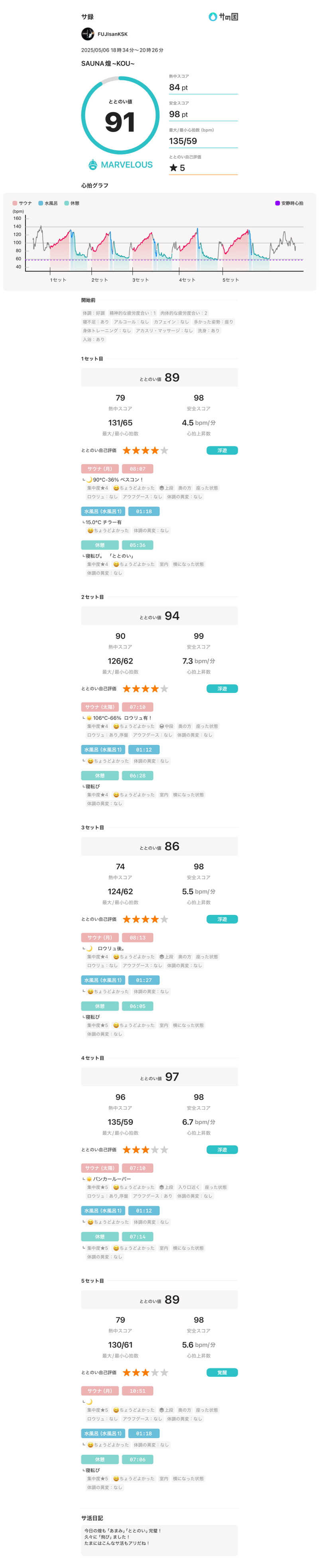
Task: Toggle the 休憩 series in graph legend
Action: point(72,203)
